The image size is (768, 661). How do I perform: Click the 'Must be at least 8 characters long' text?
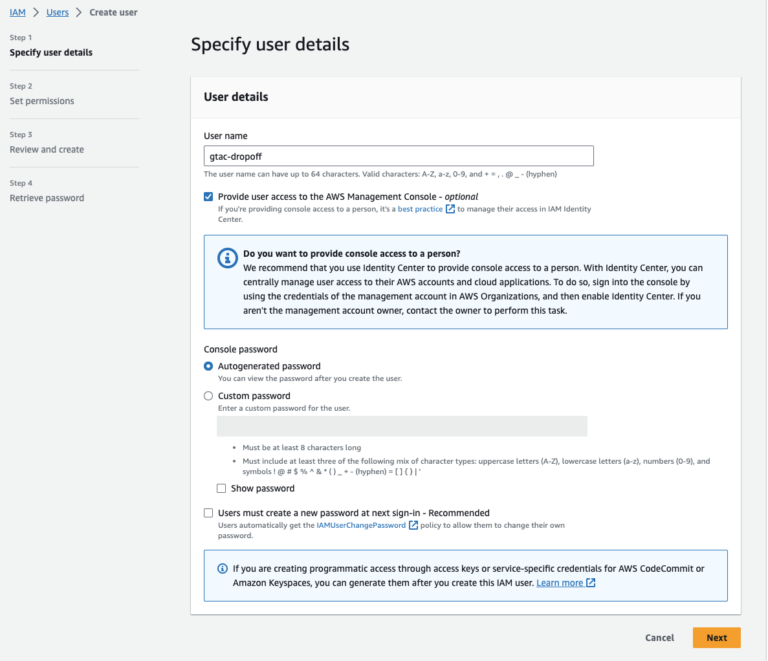click(302, 448)
